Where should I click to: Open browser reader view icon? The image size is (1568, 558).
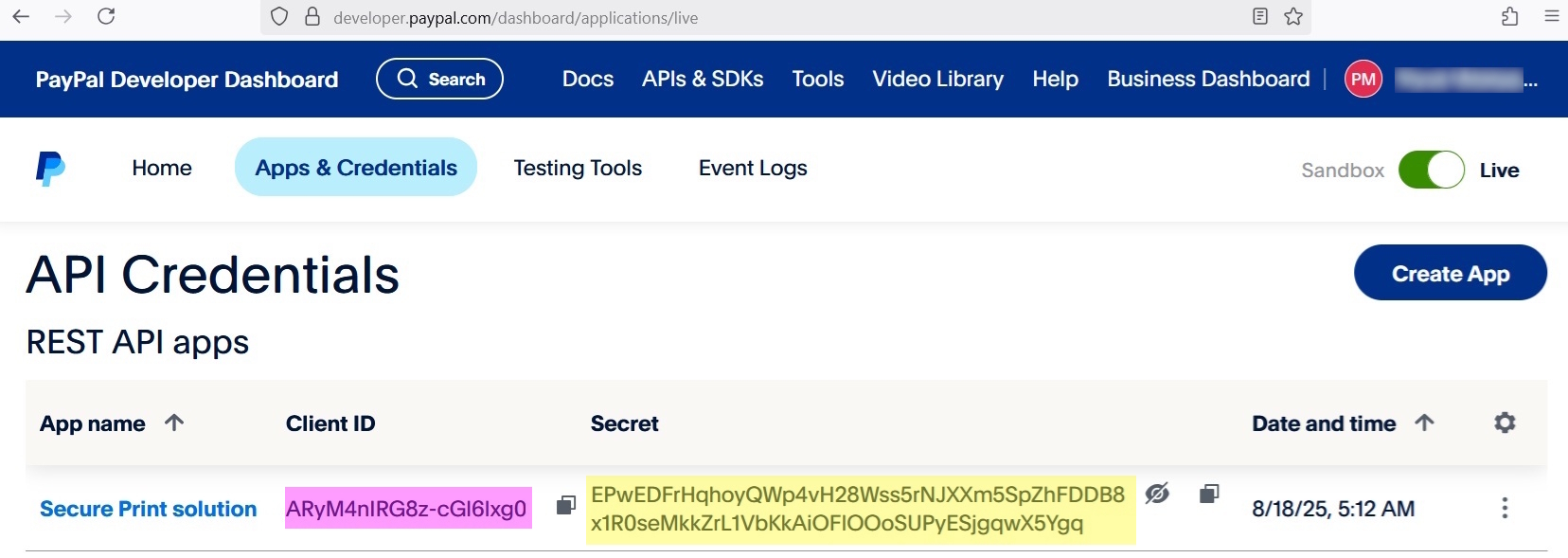[1259, 16]
